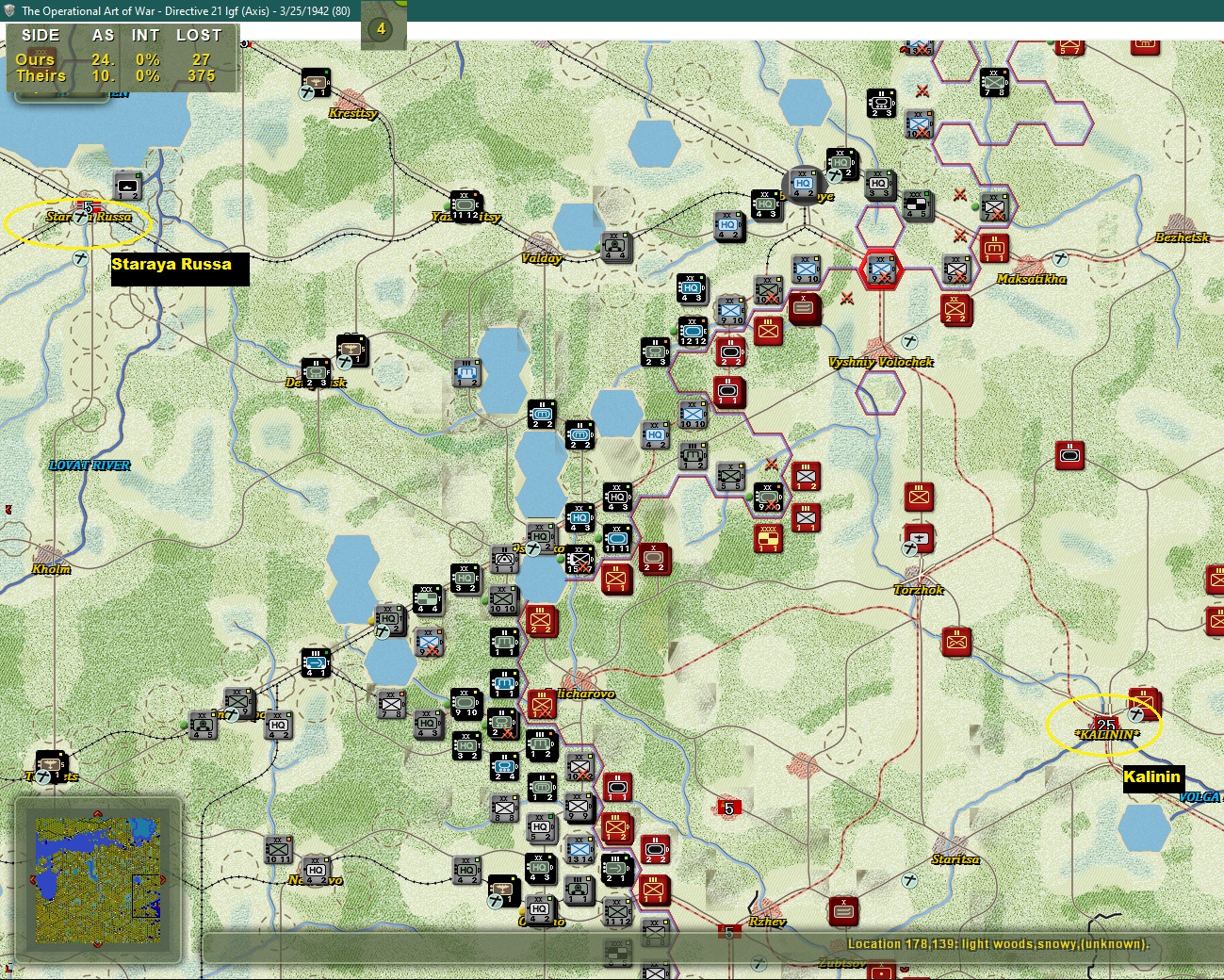Select the dark red brigade counter east of Rzhev
This screenshot has height=980, width=1224.
(x=843, y=911)
